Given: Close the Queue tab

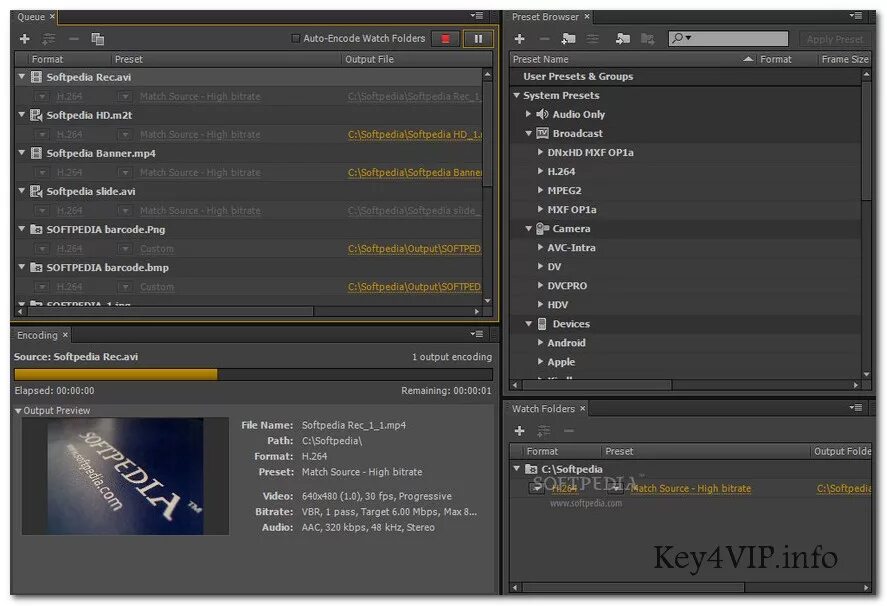Looking at the screenshot, I should [52, 16].
